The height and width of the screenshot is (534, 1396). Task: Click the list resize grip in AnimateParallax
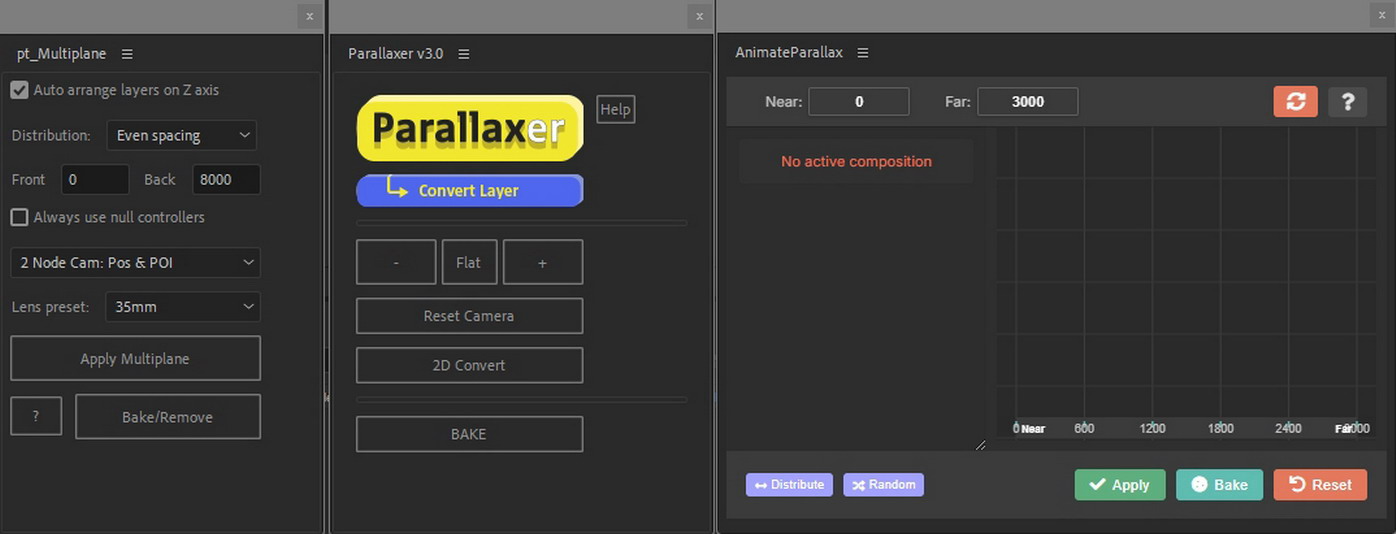pos(980,445)
